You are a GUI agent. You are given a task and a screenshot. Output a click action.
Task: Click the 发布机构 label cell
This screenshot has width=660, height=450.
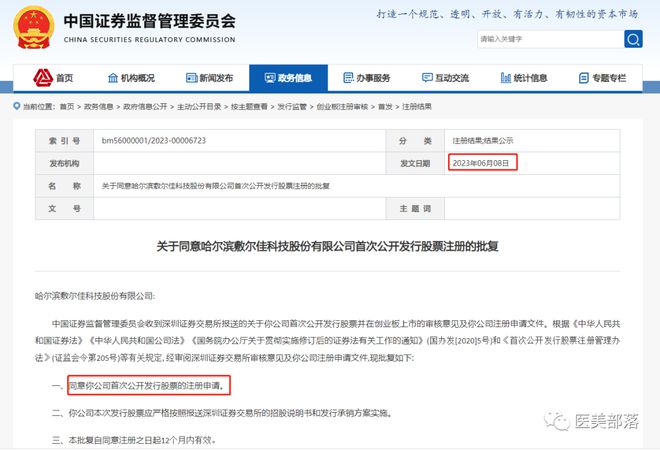[x=64, y=163]
